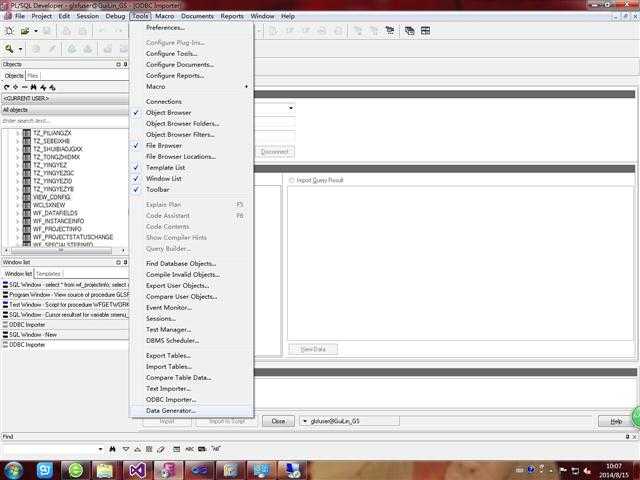Click the ABC case-sensitive icon in Find bar

pyautogui.click(x=190, y=449)
